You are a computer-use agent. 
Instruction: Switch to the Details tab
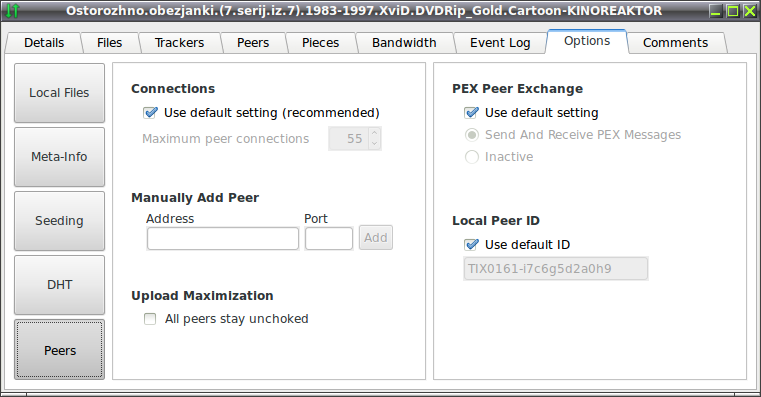pos(44,43)
